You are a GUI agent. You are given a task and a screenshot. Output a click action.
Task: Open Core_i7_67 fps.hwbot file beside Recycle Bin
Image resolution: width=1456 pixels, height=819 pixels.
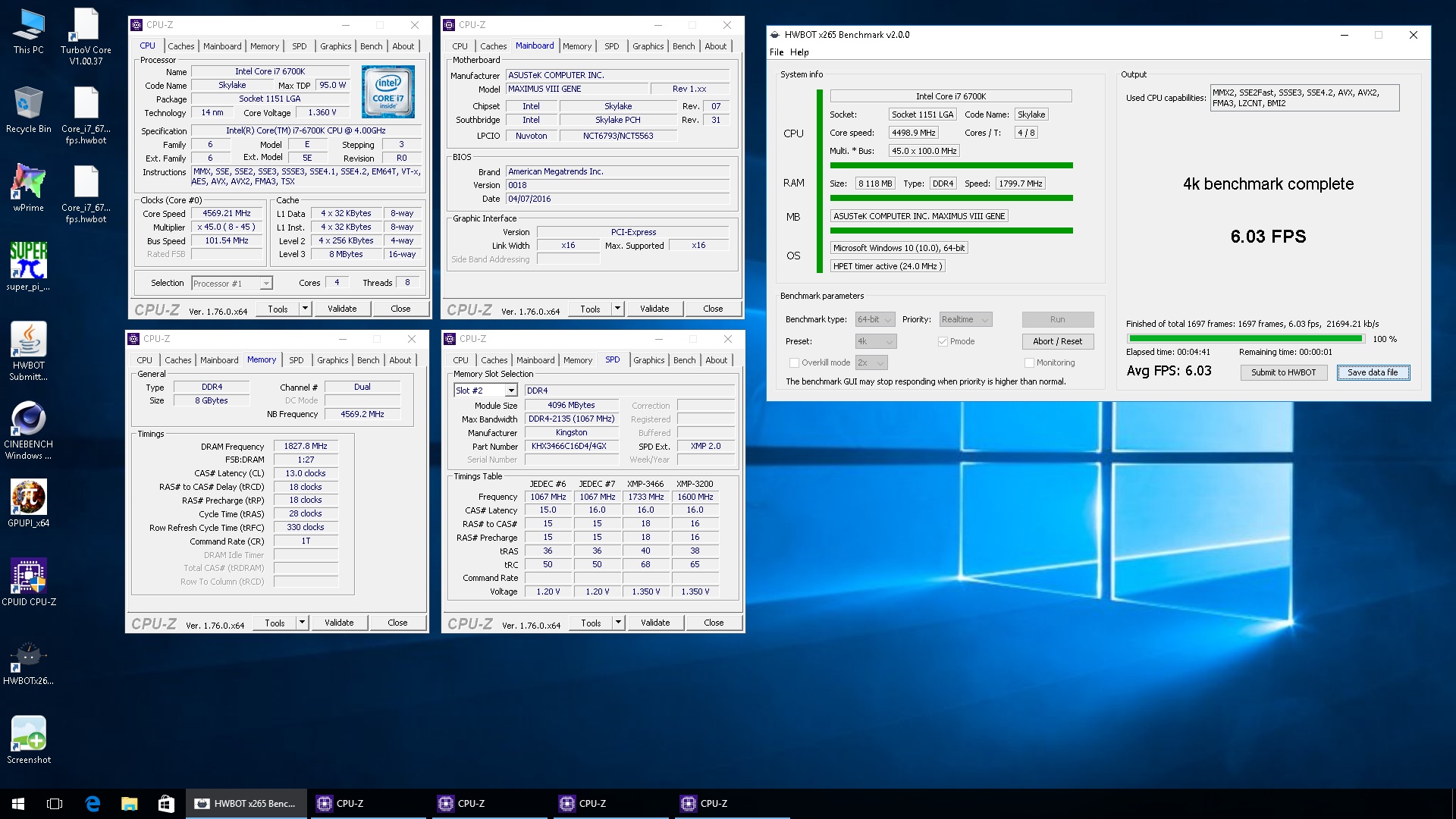coord(86,115)
